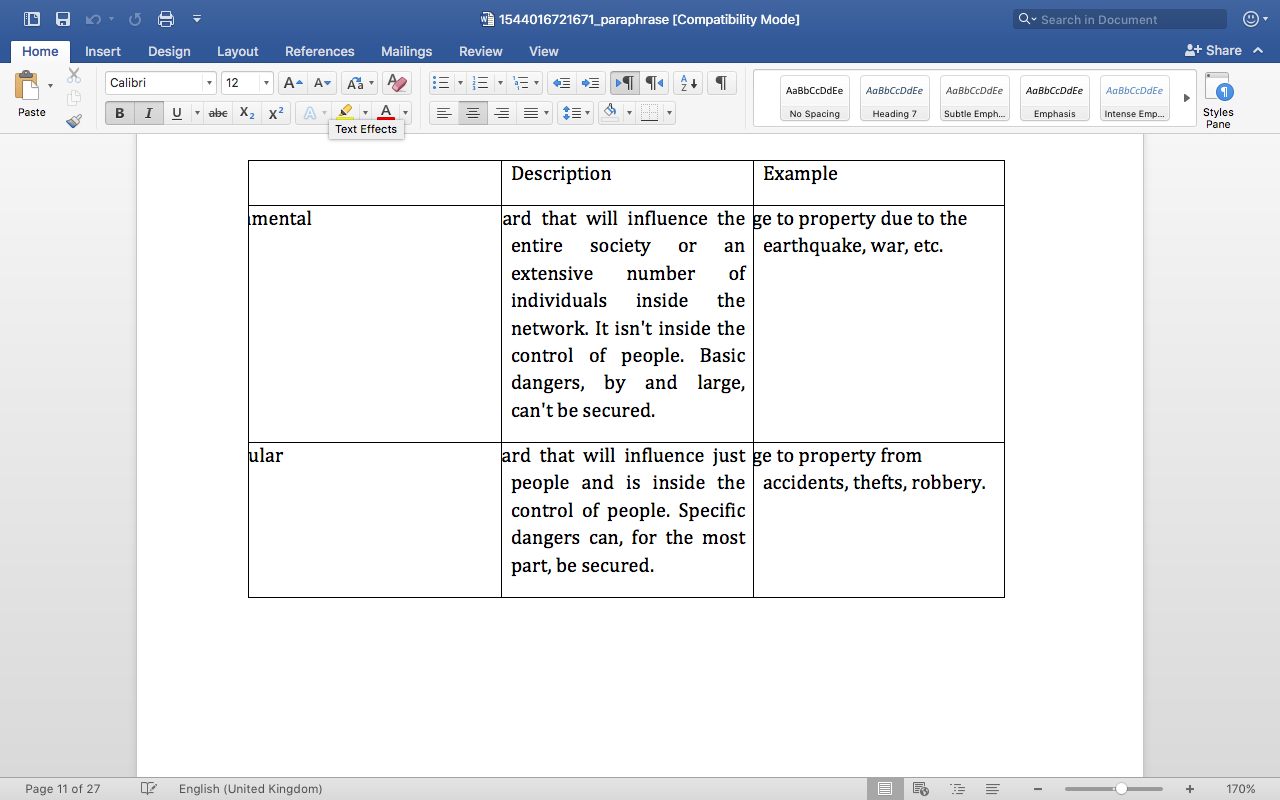The height and width of the screenshot is (800, 1280).
Task: Sort text with A-Z icon
Action: [x=687, y=83]
